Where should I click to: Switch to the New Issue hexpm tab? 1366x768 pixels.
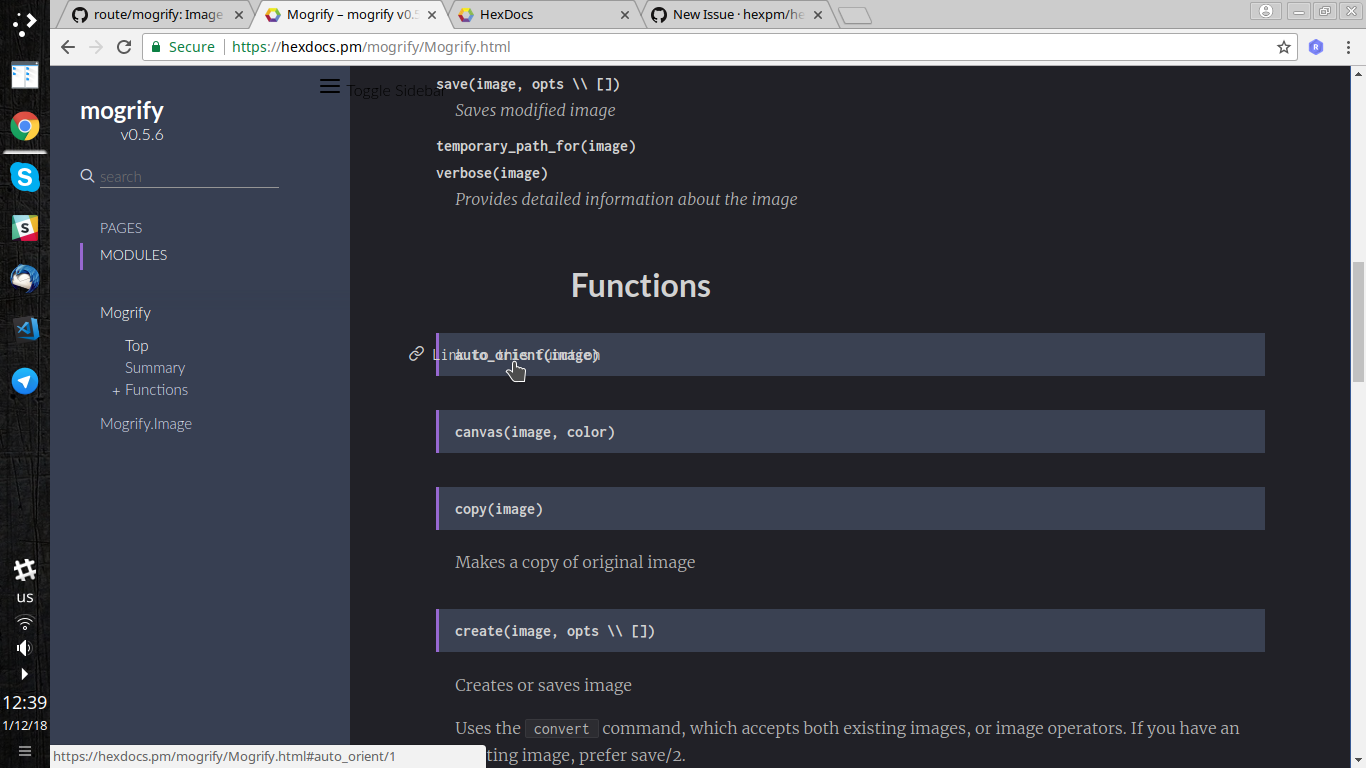point(738,14)
